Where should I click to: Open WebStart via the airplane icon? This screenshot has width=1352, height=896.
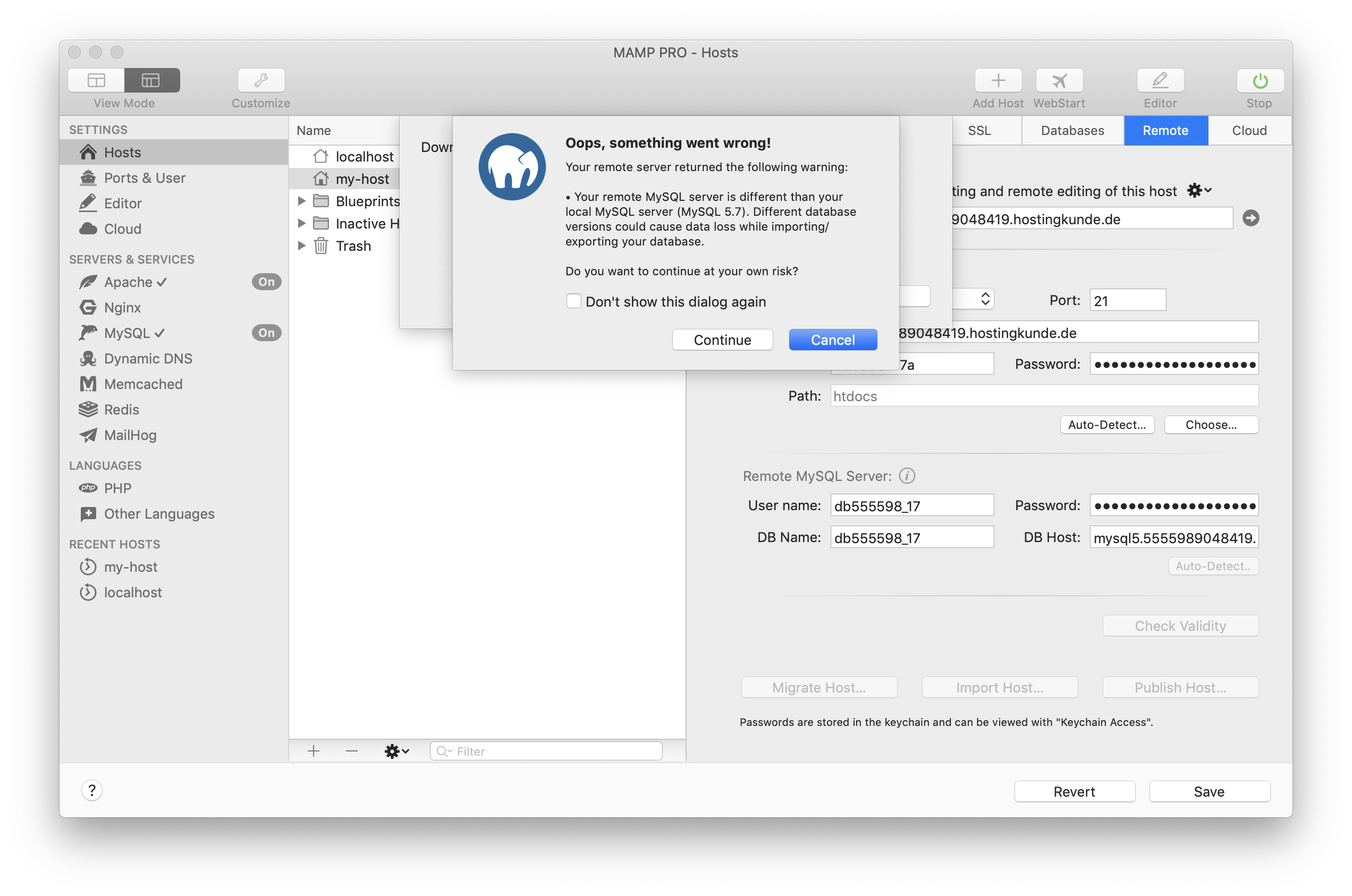pos(1058,80)
